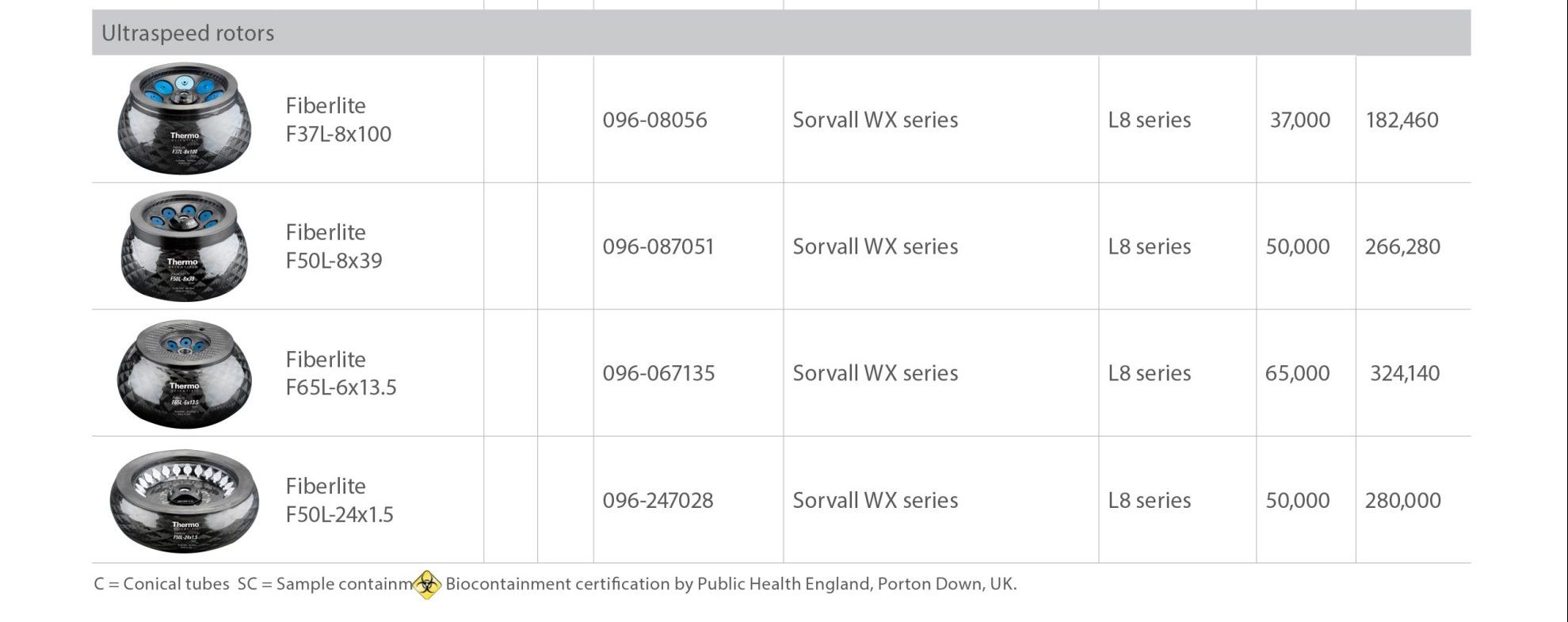Click the 65,000 rpm speed value
The height and width of the screenshot is (622, 1568).
coord(1297,373)
